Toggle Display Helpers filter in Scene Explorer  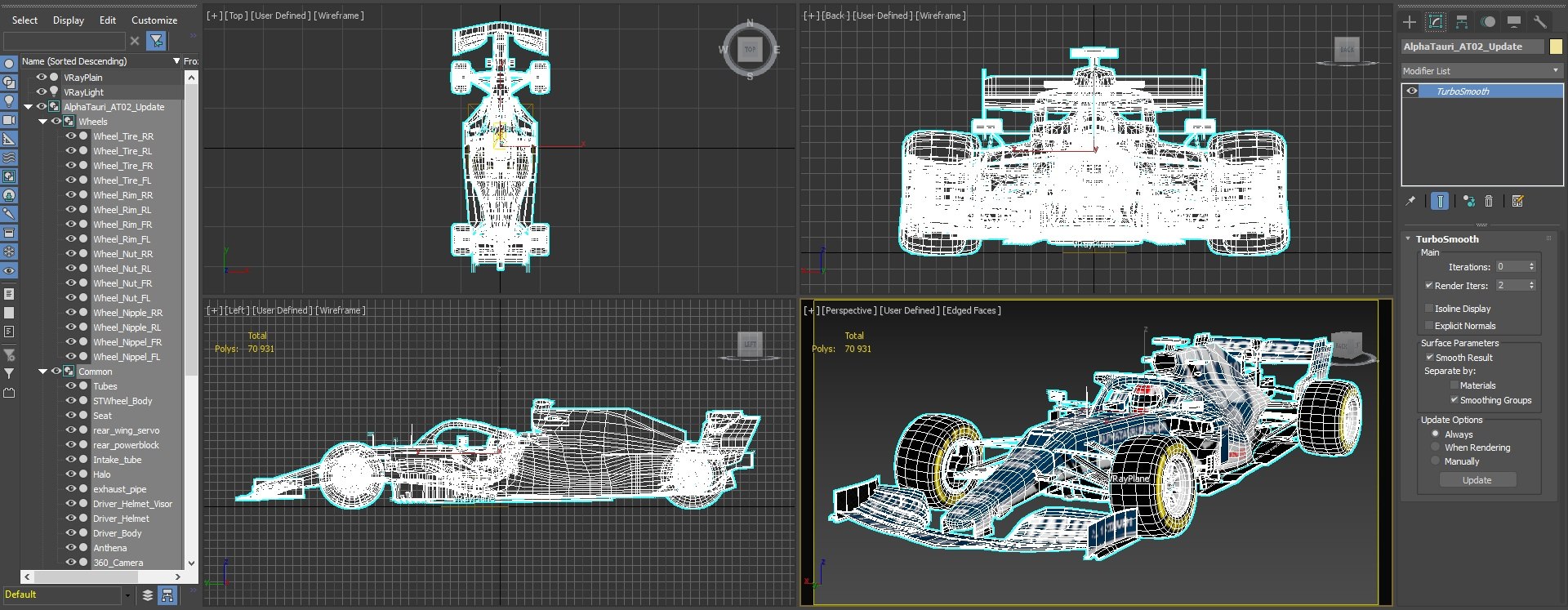click(9, 139)
